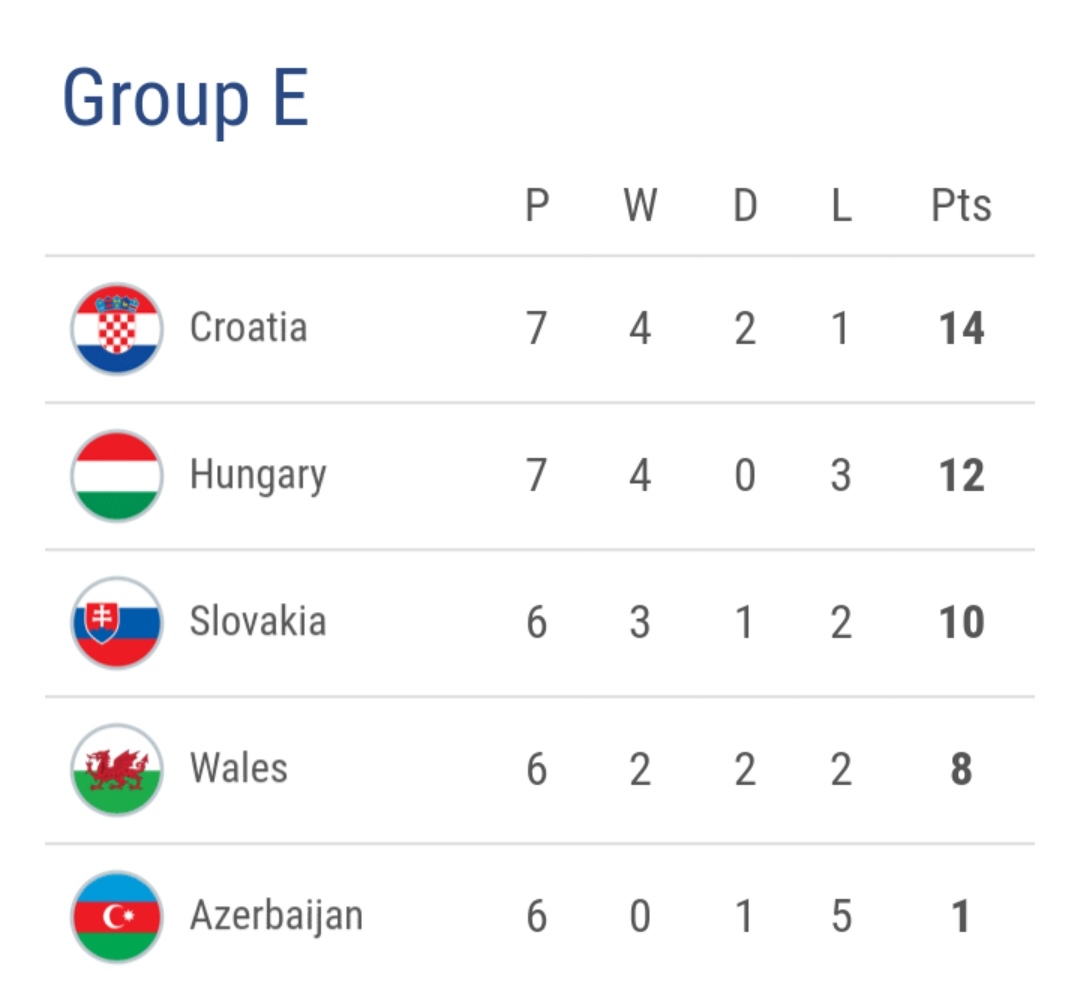Screen dimensions: 1080x991
Task: Open the Hungary team link
Action: pos(258,475)
